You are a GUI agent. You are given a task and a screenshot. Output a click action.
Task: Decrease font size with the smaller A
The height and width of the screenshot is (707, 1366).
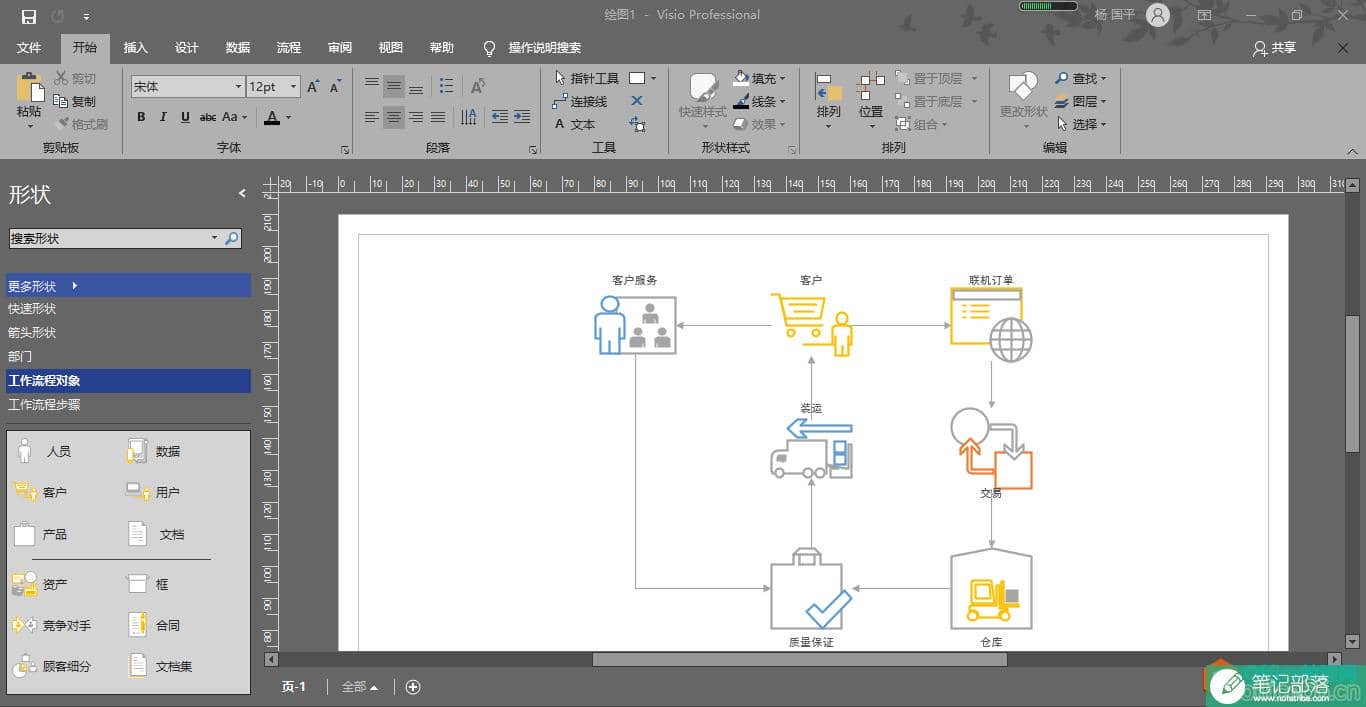click(335, 87)
